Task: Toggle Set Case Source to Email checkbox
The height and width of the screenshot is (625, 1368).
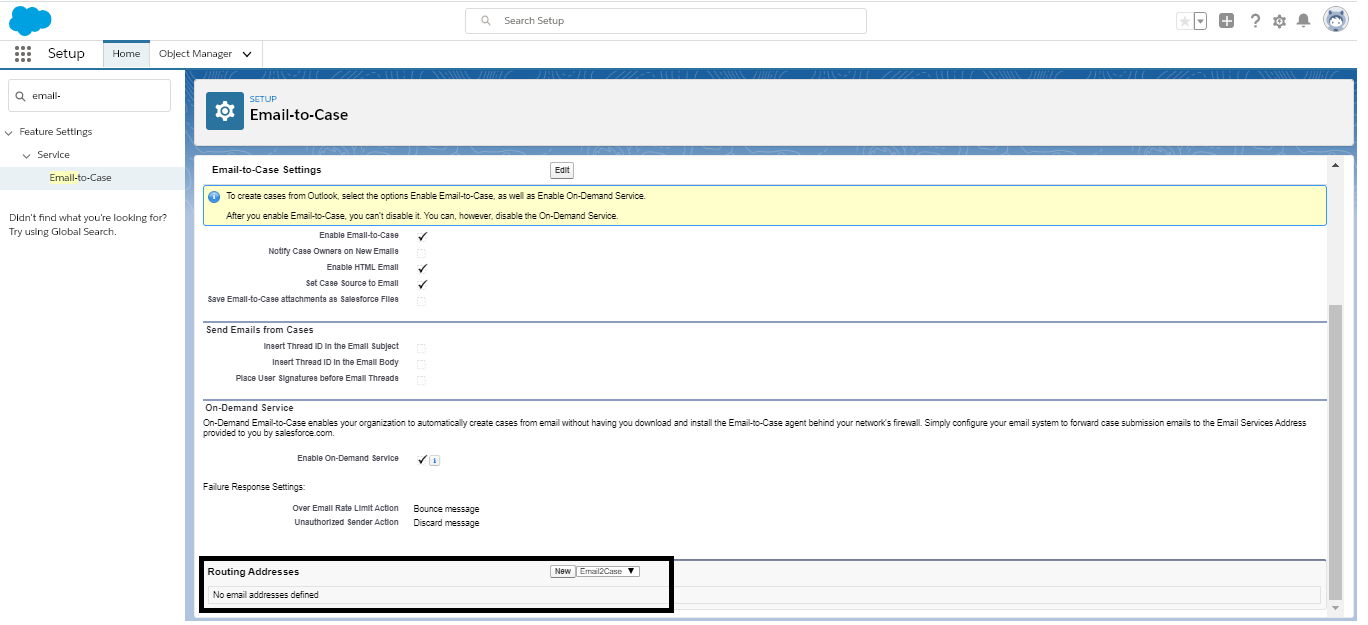Action: 422,284
